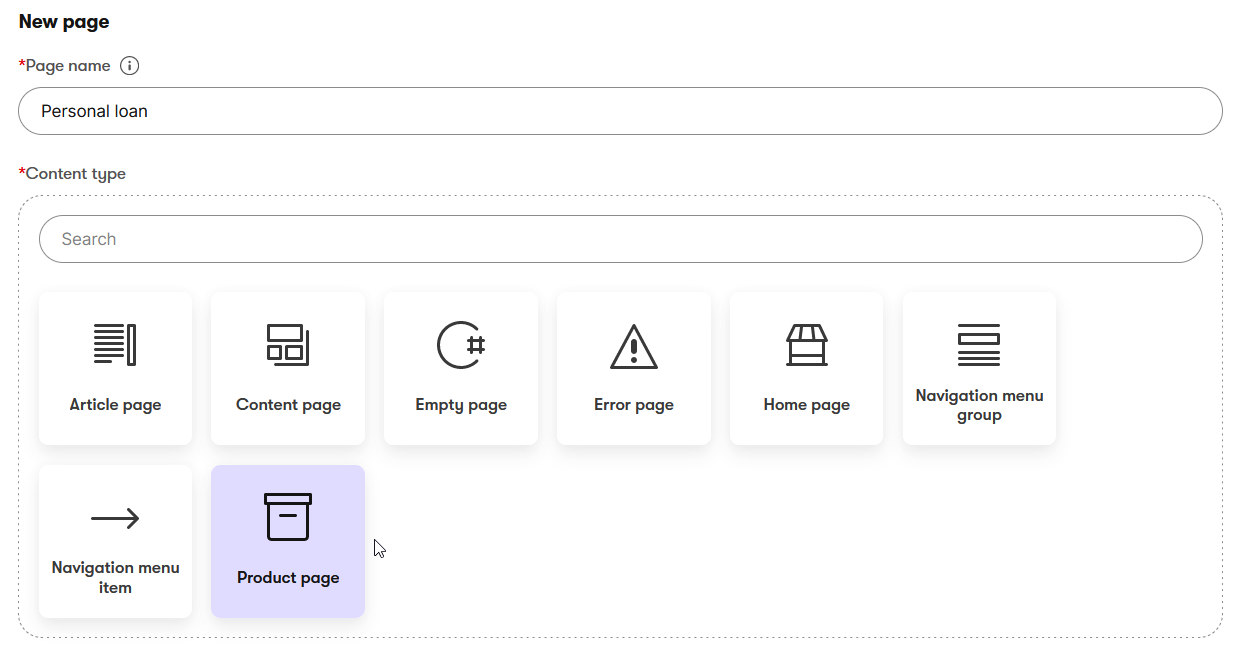The width and height of the screenshot is (1233, 646).
Task: Click the Page name info icon
Action: pos(130,66)
